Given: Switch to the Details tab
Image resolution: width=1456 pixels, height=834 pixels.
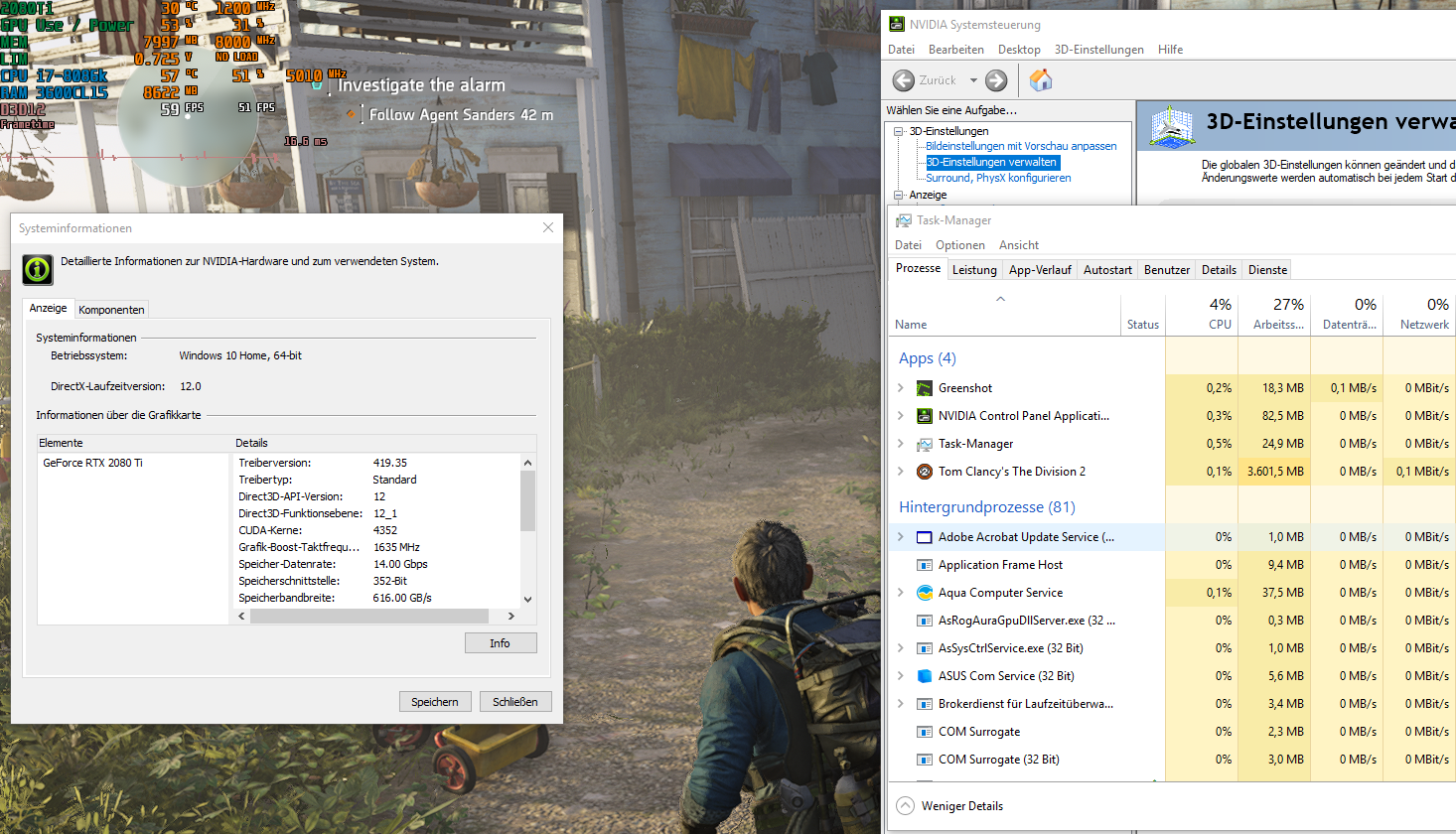Looking at the screenshot, I should point(1219,270).
